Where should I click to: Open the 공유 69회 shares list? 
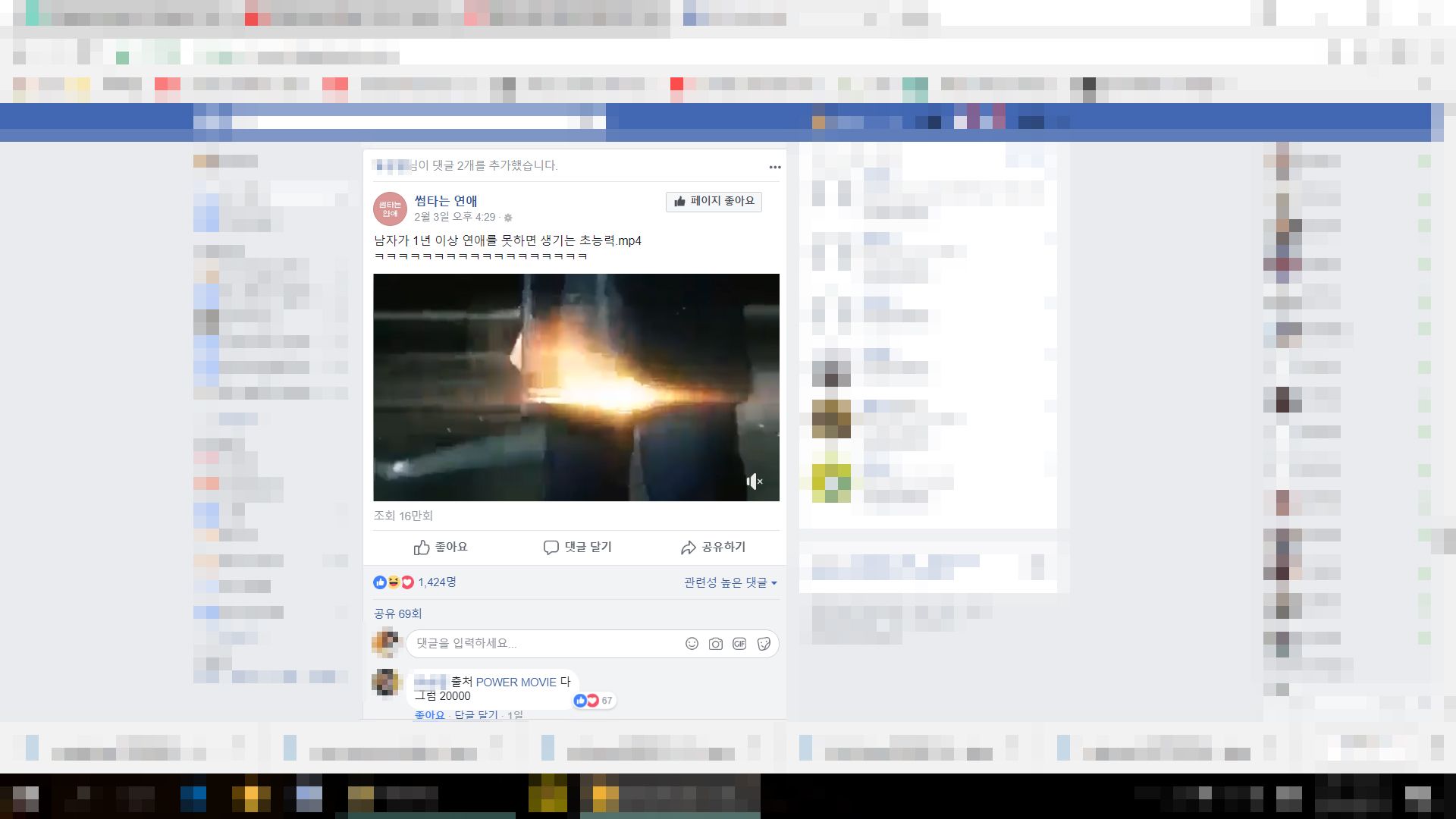(397, 613)
